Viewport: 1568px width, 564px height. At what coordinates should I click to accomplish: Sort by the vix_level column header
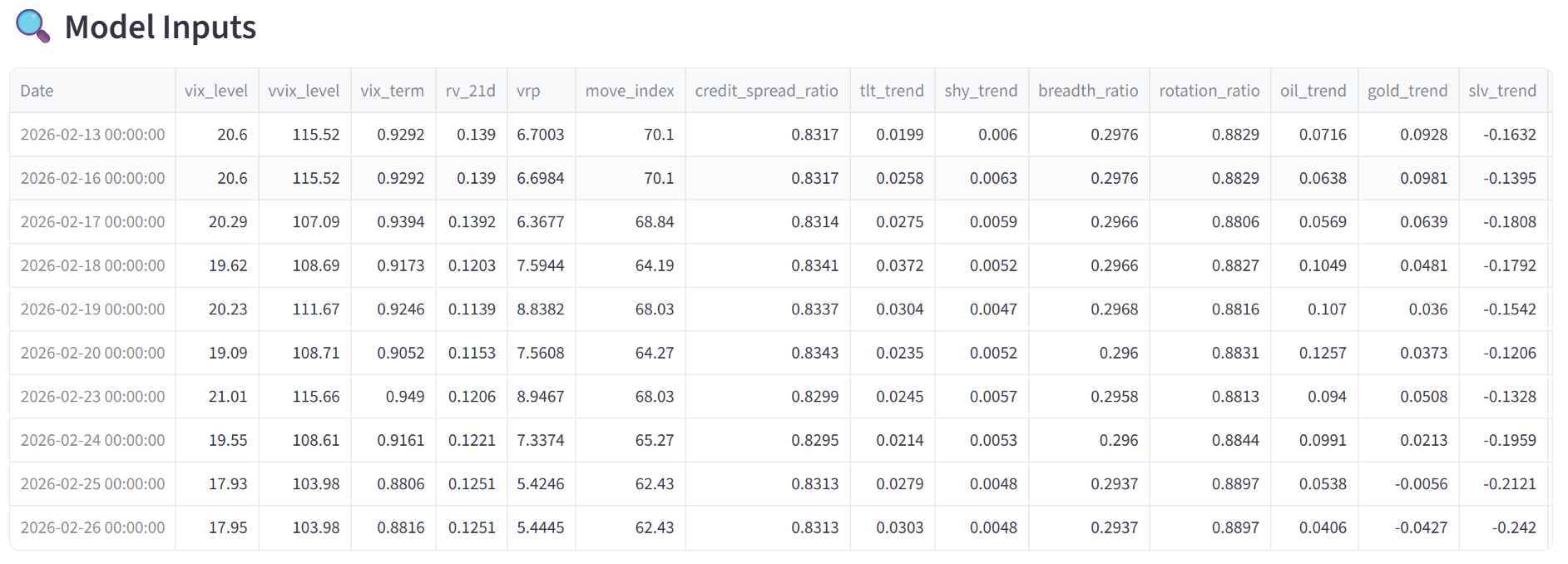point(216,91)
